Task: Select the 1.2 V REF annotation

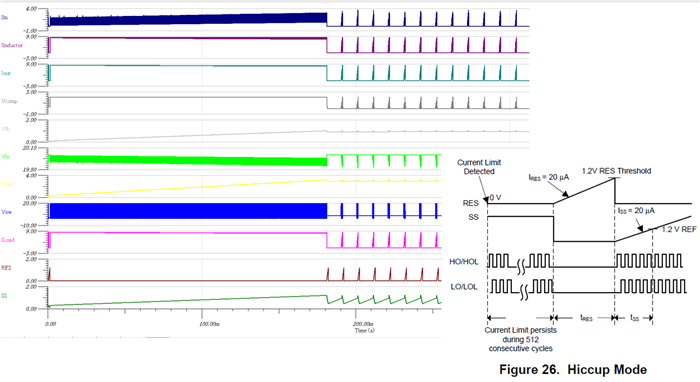Action: 679,229
